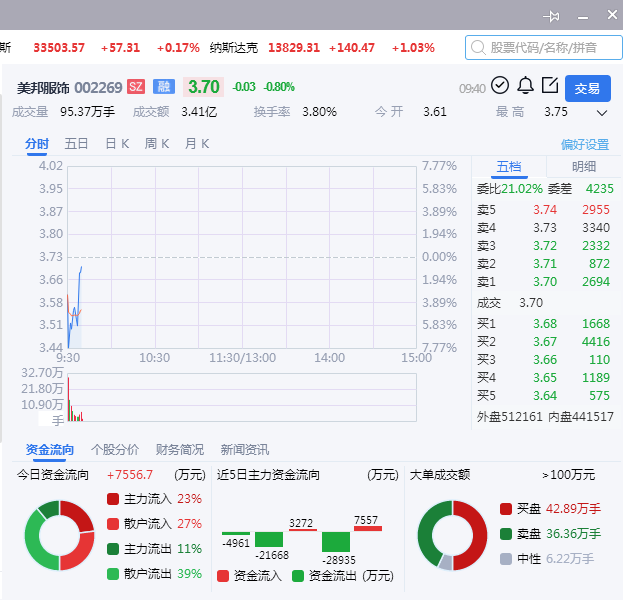The height and width of the screenshot is (600, 623).
Task: Click the 7557 red inflow bar
Action: coord(368,528)
